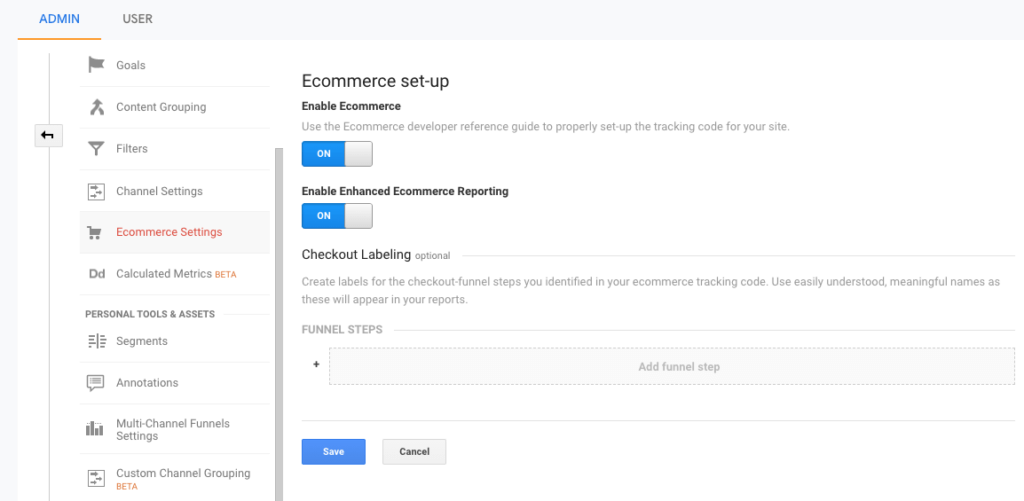Click the Content Grouping figure icon
This screenshot has height=501, width=1024.
pyautogui.click(x=97, y=106)
